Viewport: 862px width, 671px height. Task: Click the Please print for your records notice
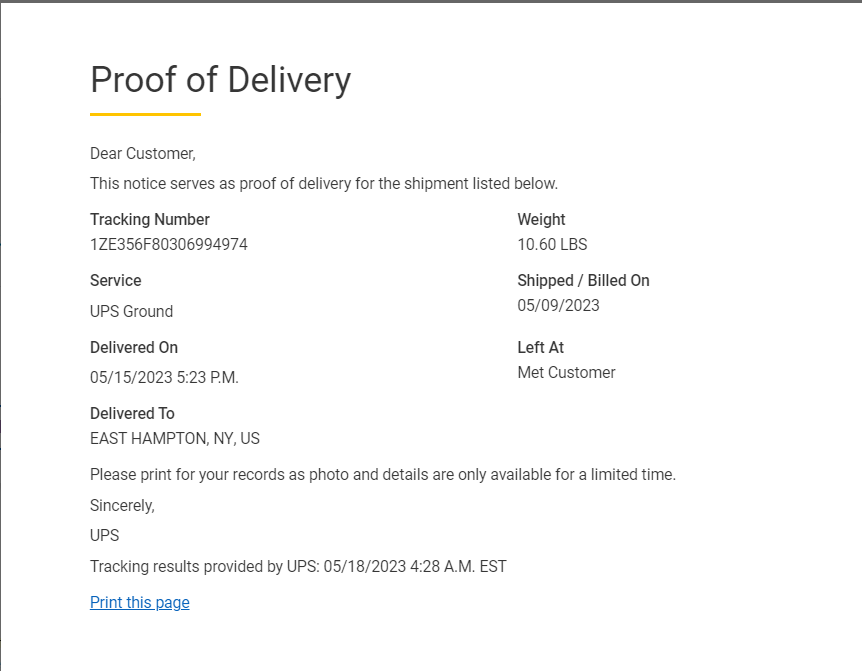(x=382, y=474)
